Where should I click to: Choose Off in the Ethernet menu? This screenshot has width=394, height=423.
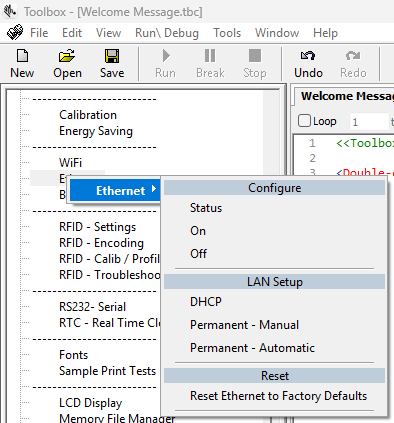pos(199,254)
